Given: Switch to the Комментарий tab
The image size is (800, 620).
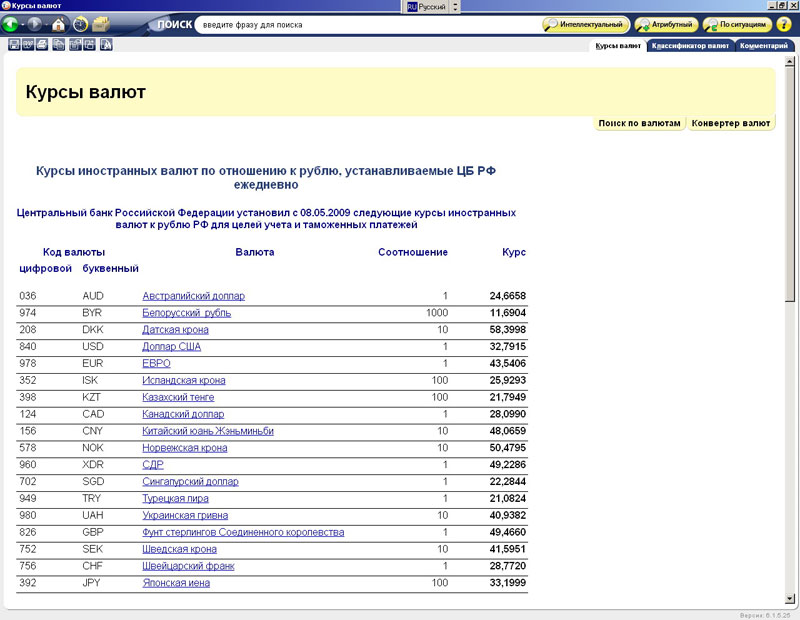Looking at the screenshot, I should (x=767, y=45).
